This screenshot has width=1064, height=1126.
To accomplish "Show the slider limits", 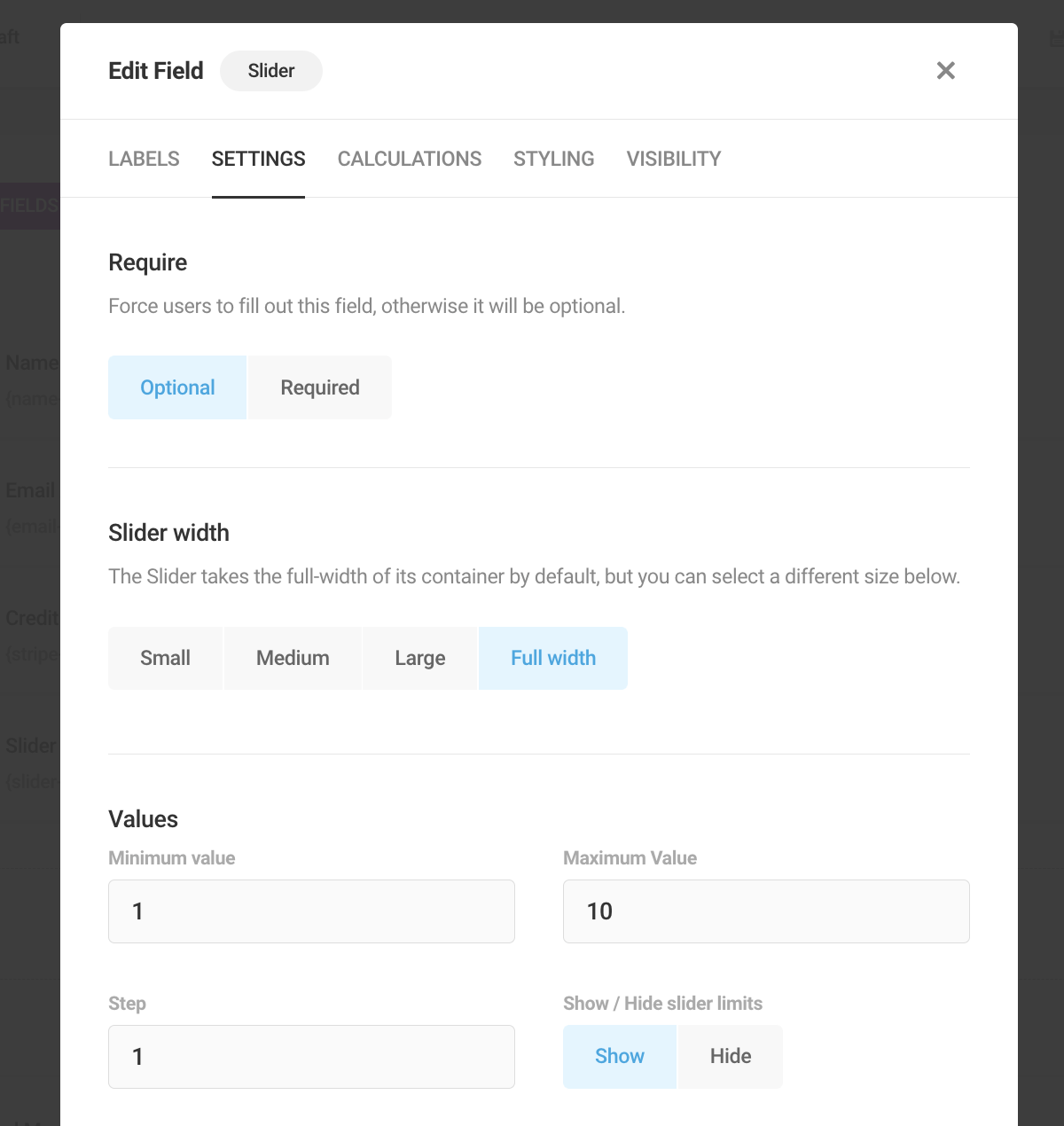I will [x=619, y=1056].
